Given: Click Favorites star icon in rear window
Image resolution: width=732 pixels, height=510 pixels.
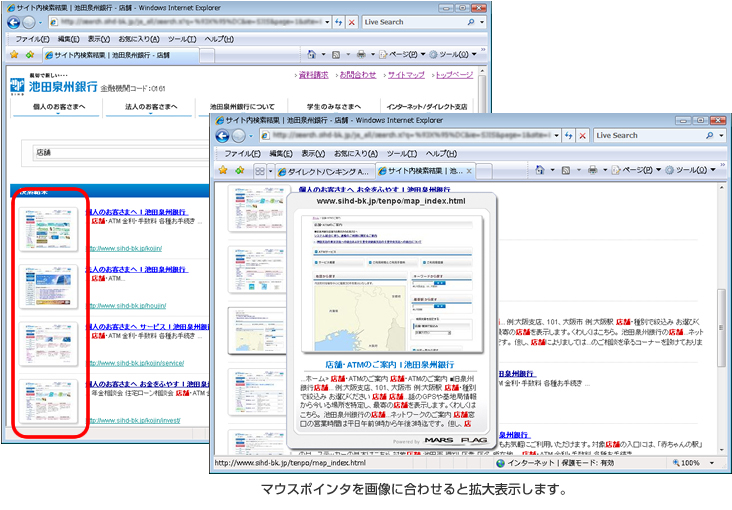Looking at the screenshot, I should (14, 55).
